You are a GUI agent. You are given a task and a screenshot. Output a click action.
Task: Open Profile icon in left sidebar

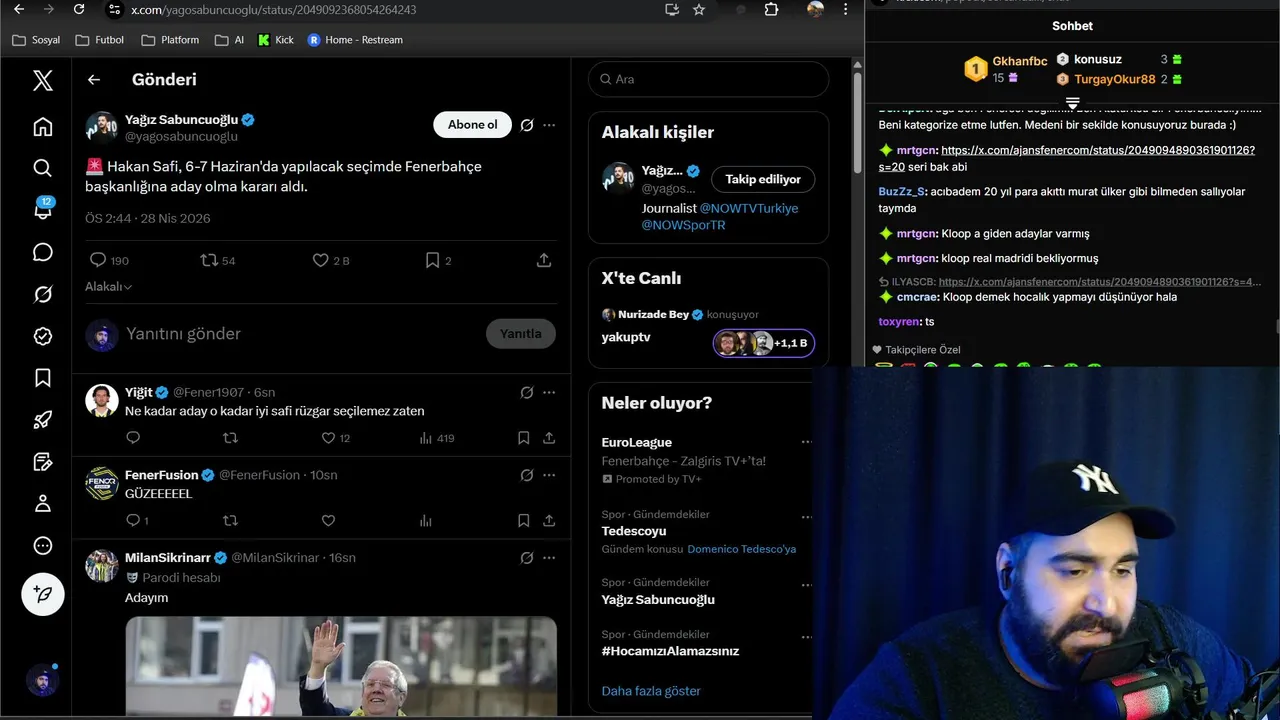tap(42, 503)
